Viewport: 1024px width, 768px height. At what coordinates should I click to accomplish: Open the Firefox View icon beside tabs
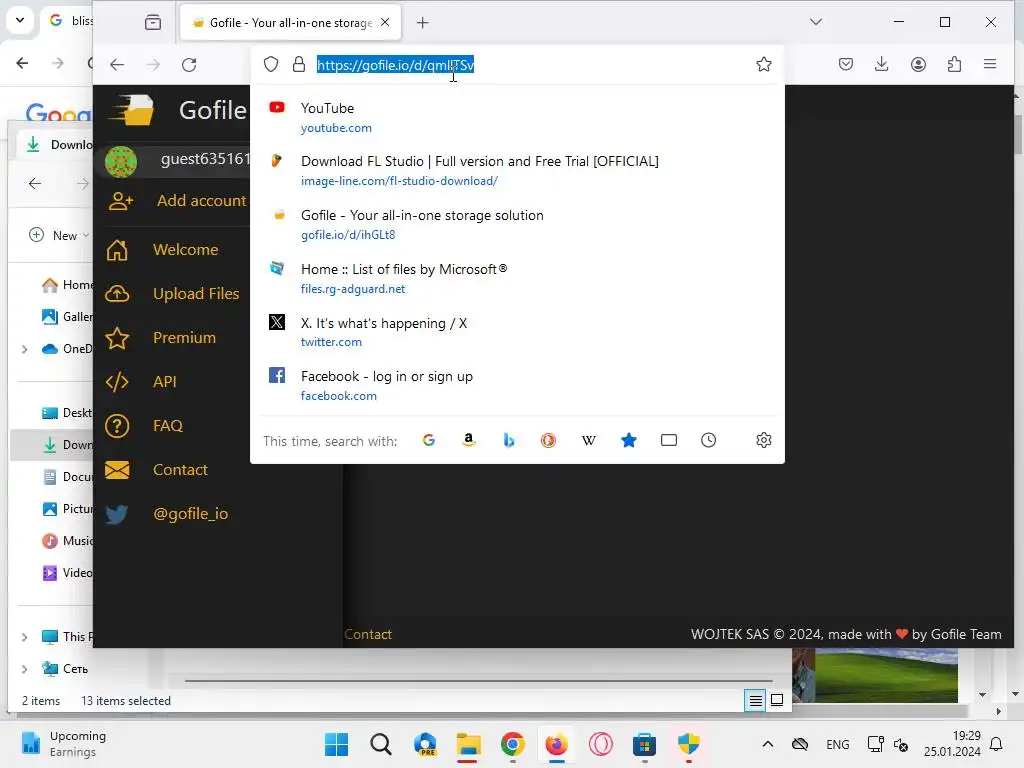coord(153,23)
